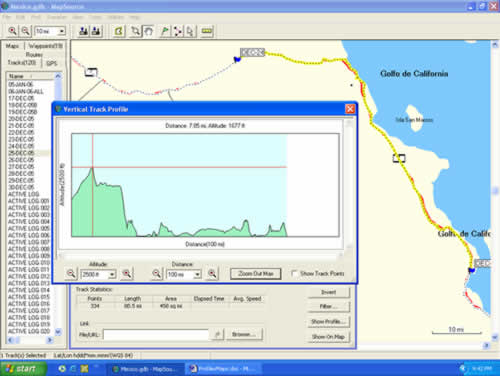
Task: Click the Invert button
Action: point(328,292)
